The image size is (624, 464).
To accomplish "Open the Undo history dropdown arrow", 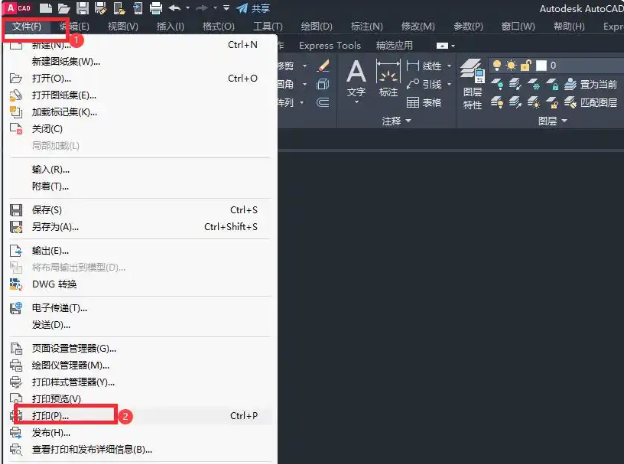I will (x=187, y=8).
